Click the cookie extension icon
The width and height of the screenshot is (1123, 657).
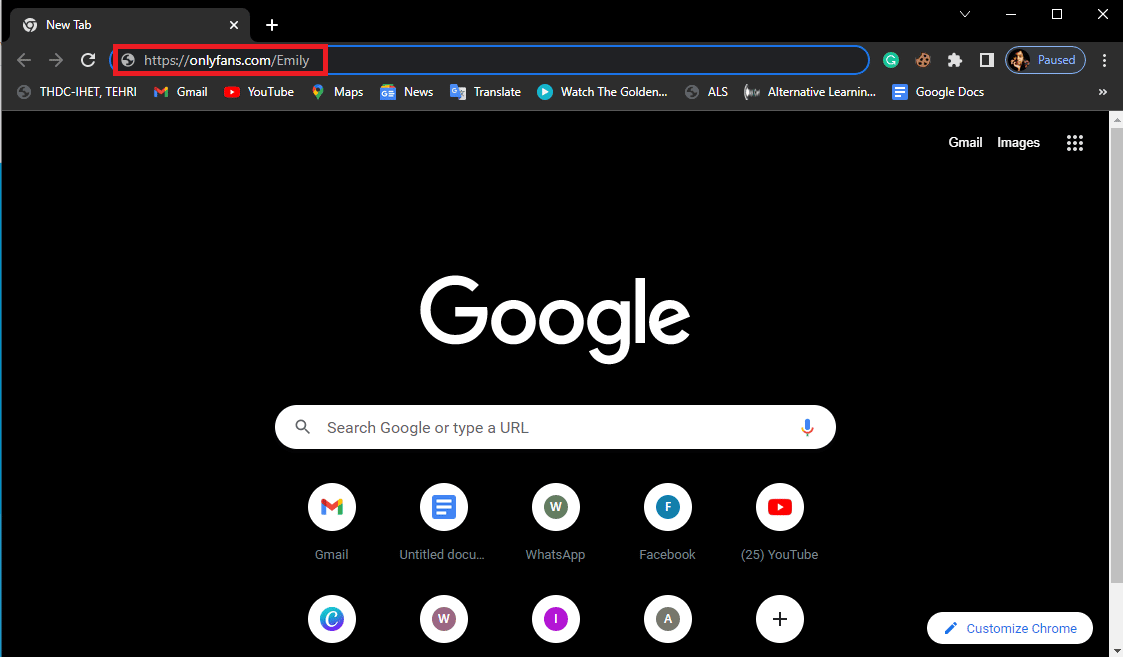point(923,60)
